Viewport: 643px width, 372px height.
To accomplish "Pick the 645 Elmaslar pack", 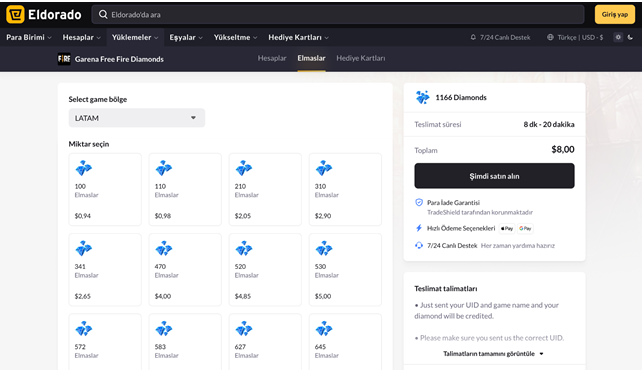I will (x=345, y=342).
